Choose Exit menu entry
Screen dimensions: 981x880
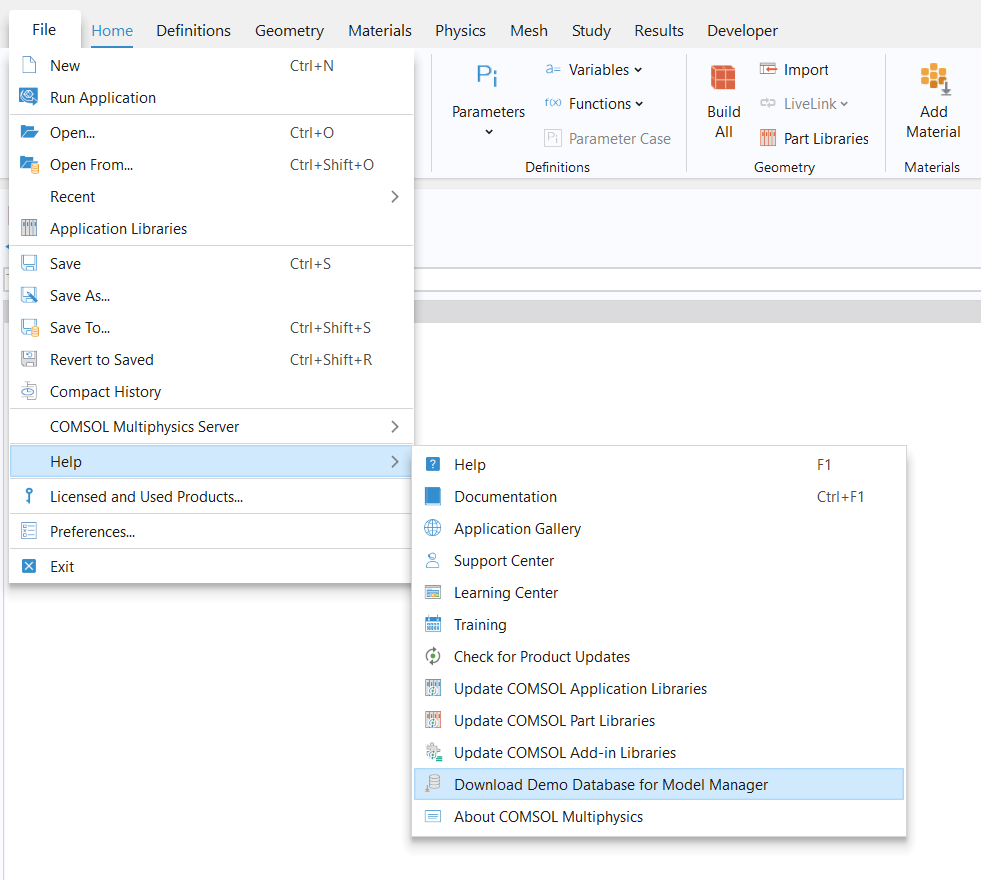pyautogui.click(x=211, y=566)
